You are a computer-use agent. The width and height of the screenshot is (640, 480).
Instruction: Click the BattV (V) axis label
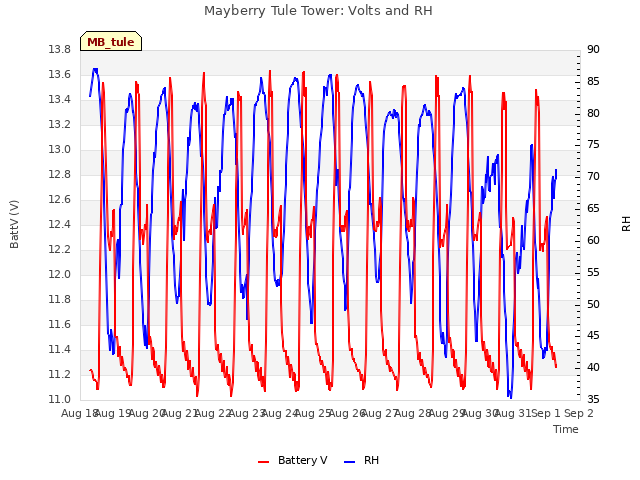coord(14,224)
